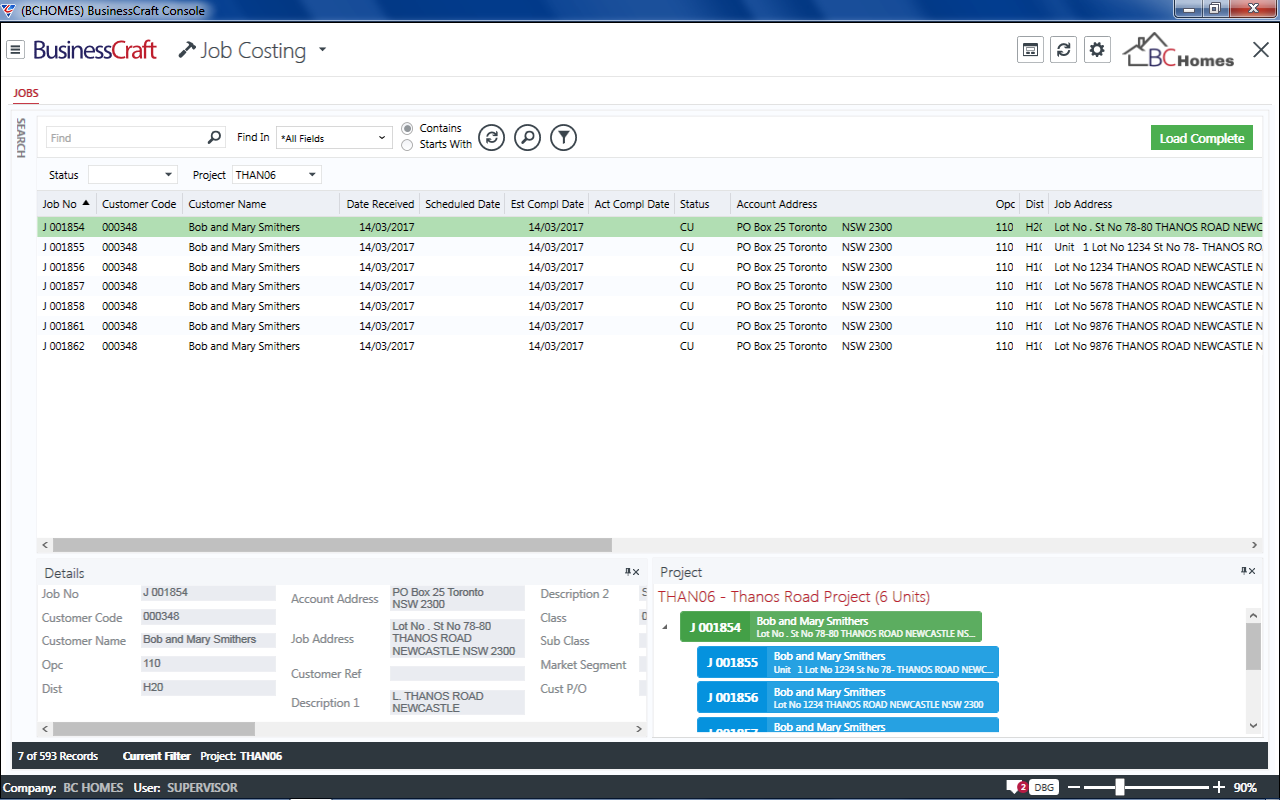Image resolution: width=1280 pixels, height=800 pixels.
Task: Close the Project panel
Action: point(1252,571)
